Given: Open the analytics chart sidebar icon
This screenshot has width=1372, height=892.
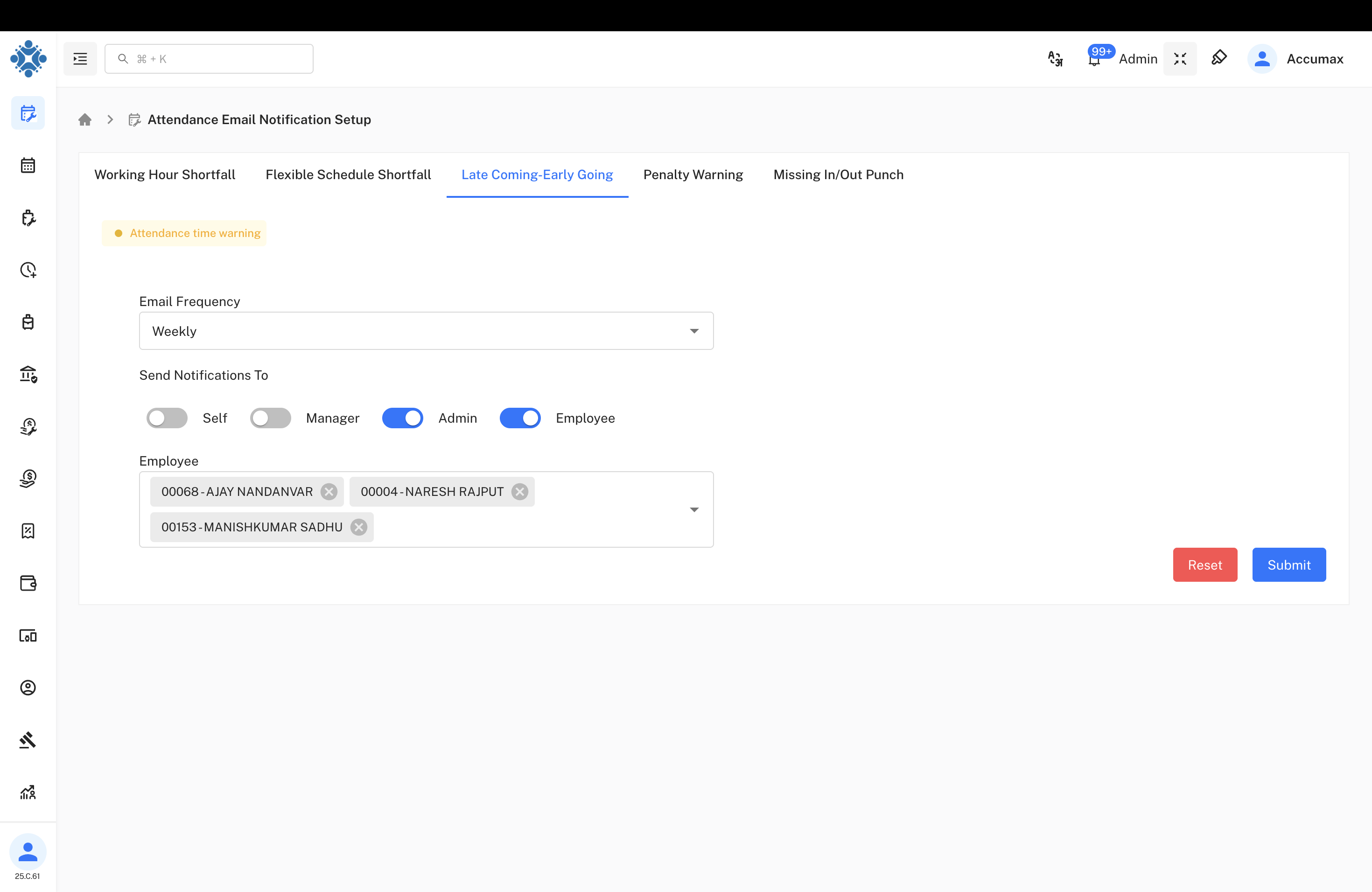Looking at the screenshot, I should pyautogui.click(x=28, y=792).
